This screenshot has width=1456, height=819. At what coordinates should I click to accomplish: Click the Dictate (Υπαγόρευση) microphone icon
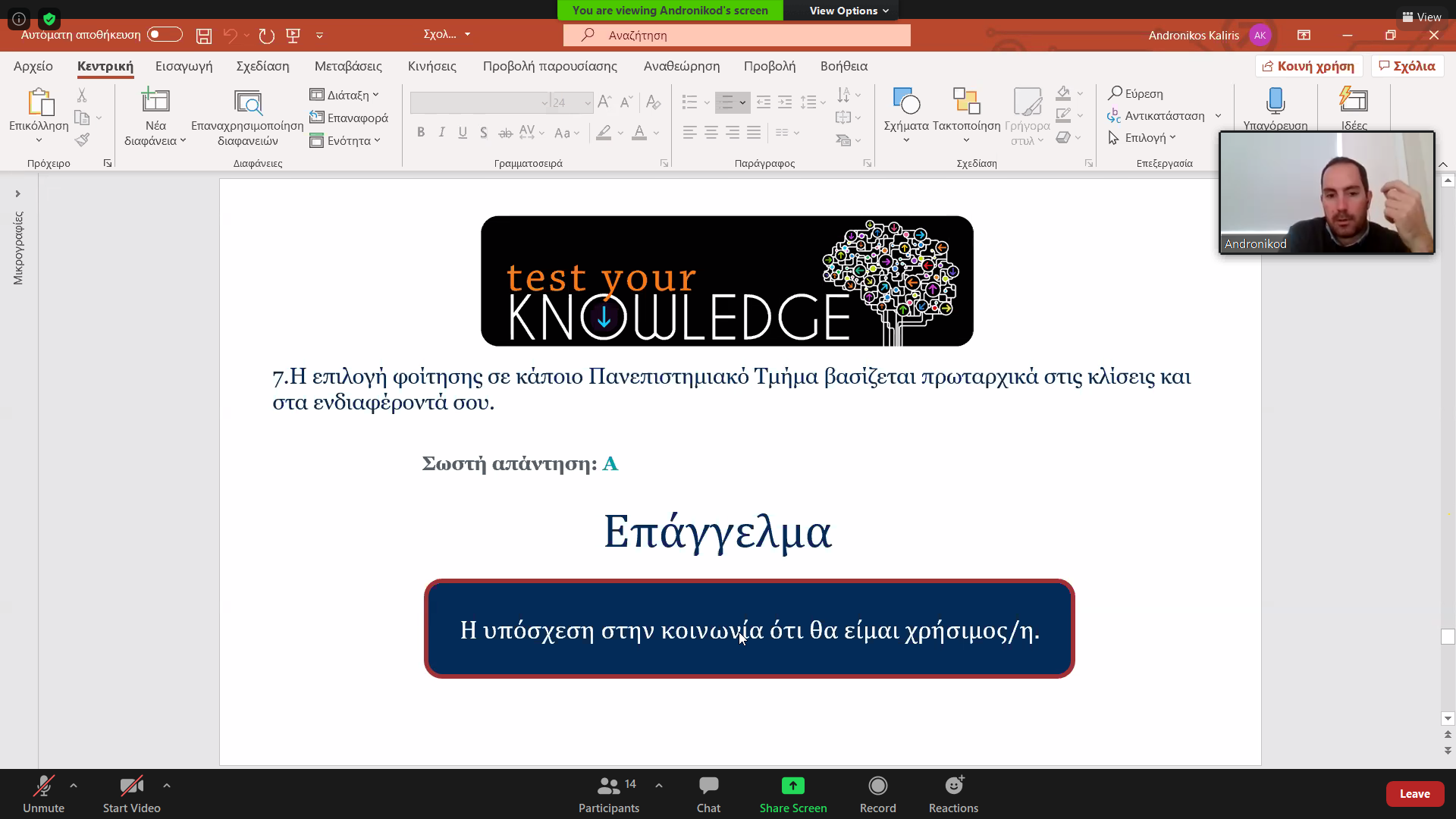pos(1275,101)
